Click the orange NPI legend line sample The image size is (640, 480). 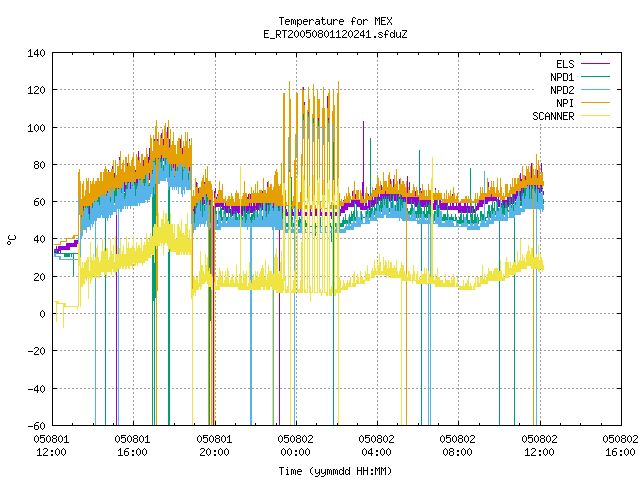(x=596, y=103)
